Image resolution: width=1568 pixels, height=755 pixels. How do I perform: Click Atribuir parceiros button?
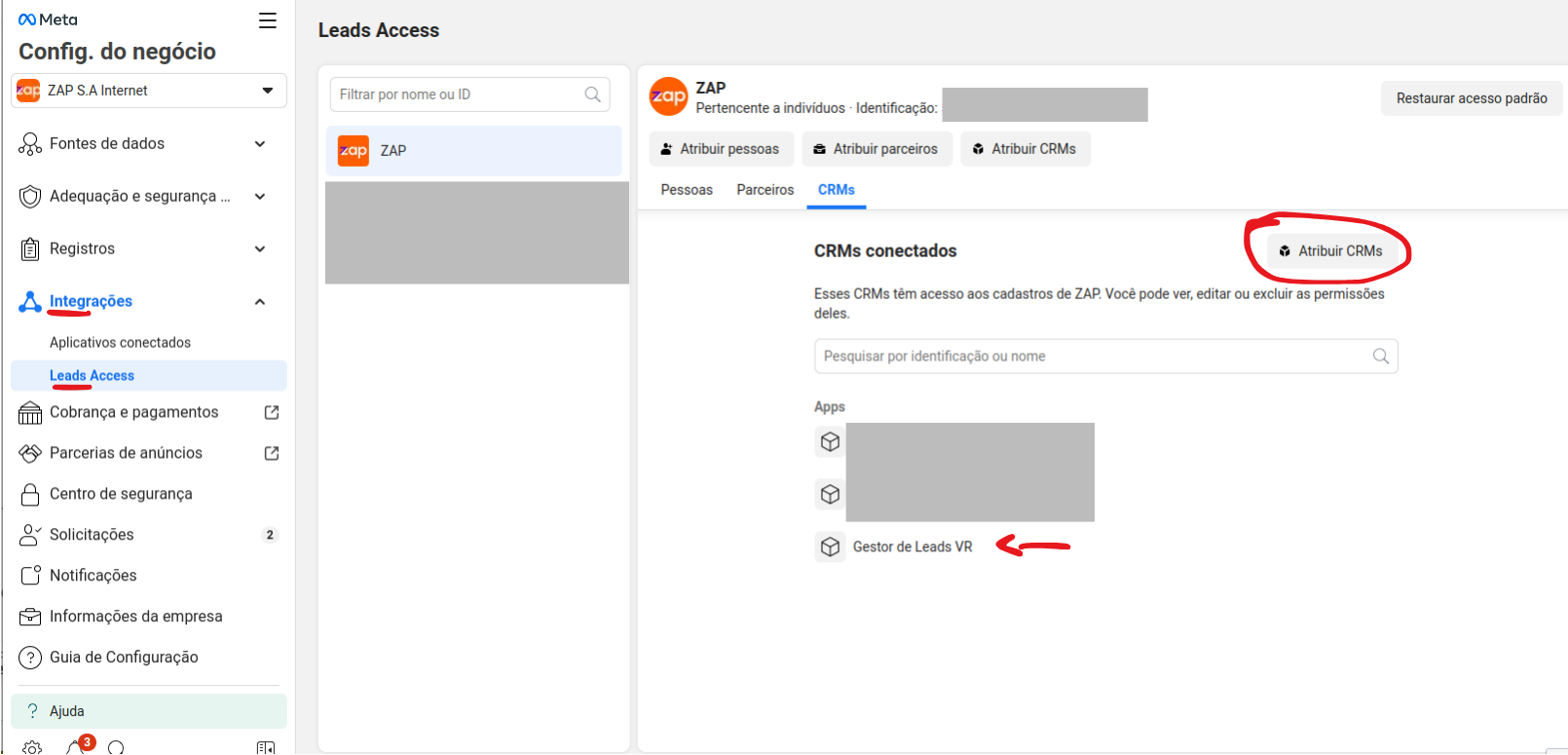(x=877, y=150)
